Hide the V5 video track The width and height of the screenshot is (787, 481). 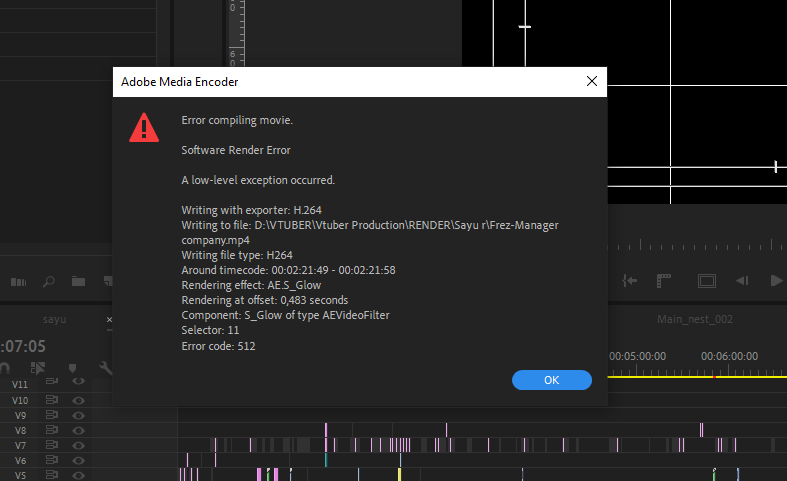pyautogui.click(x=78, y=475)
